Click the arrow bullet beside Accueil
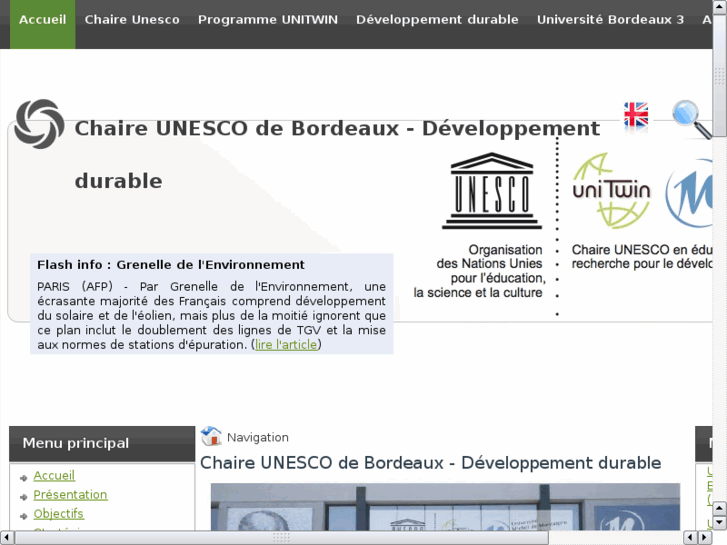727x545 pixels. click(x=24, y=478)
